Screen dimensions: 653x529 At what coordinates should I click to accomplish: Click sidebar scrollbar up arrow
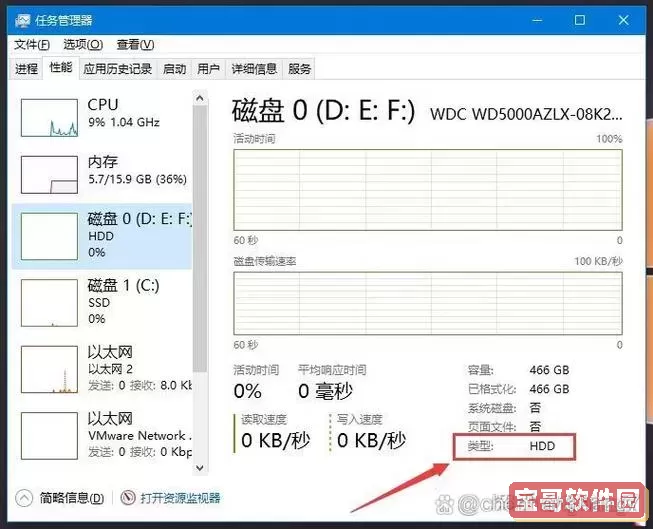[199, 98]
